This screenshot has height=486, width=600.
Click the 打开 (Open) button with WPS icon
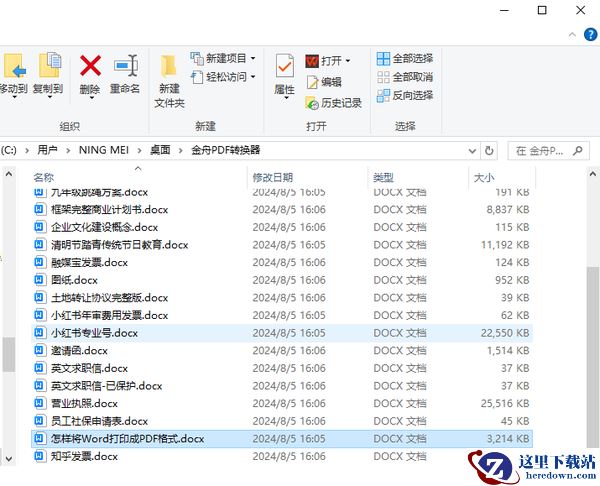point(323,61)
